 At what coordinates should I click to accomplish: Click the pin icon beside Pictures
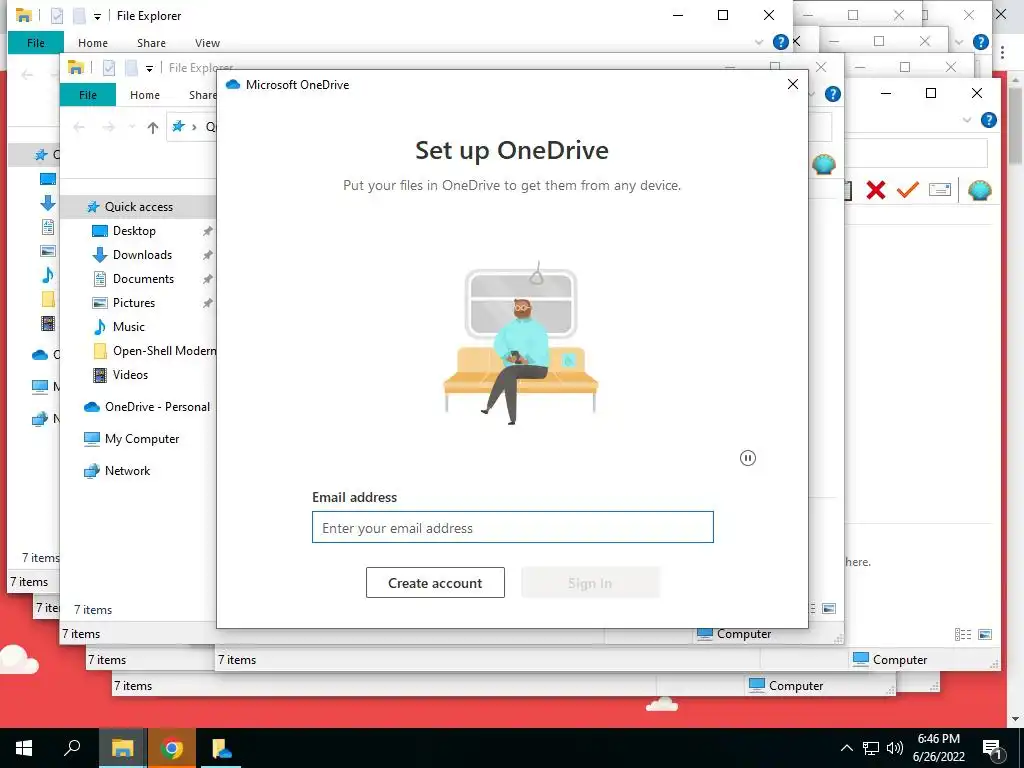tap(208, 303)
